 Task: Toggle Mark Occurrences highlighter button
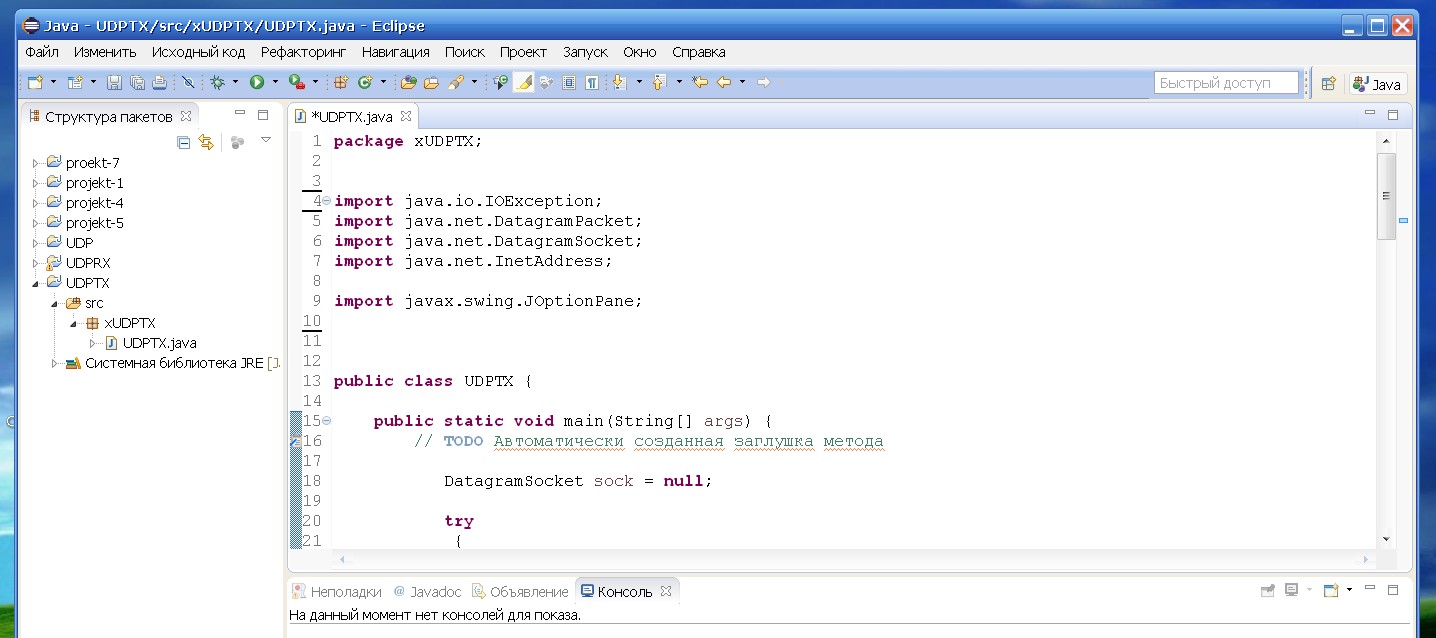coord(523,83)
